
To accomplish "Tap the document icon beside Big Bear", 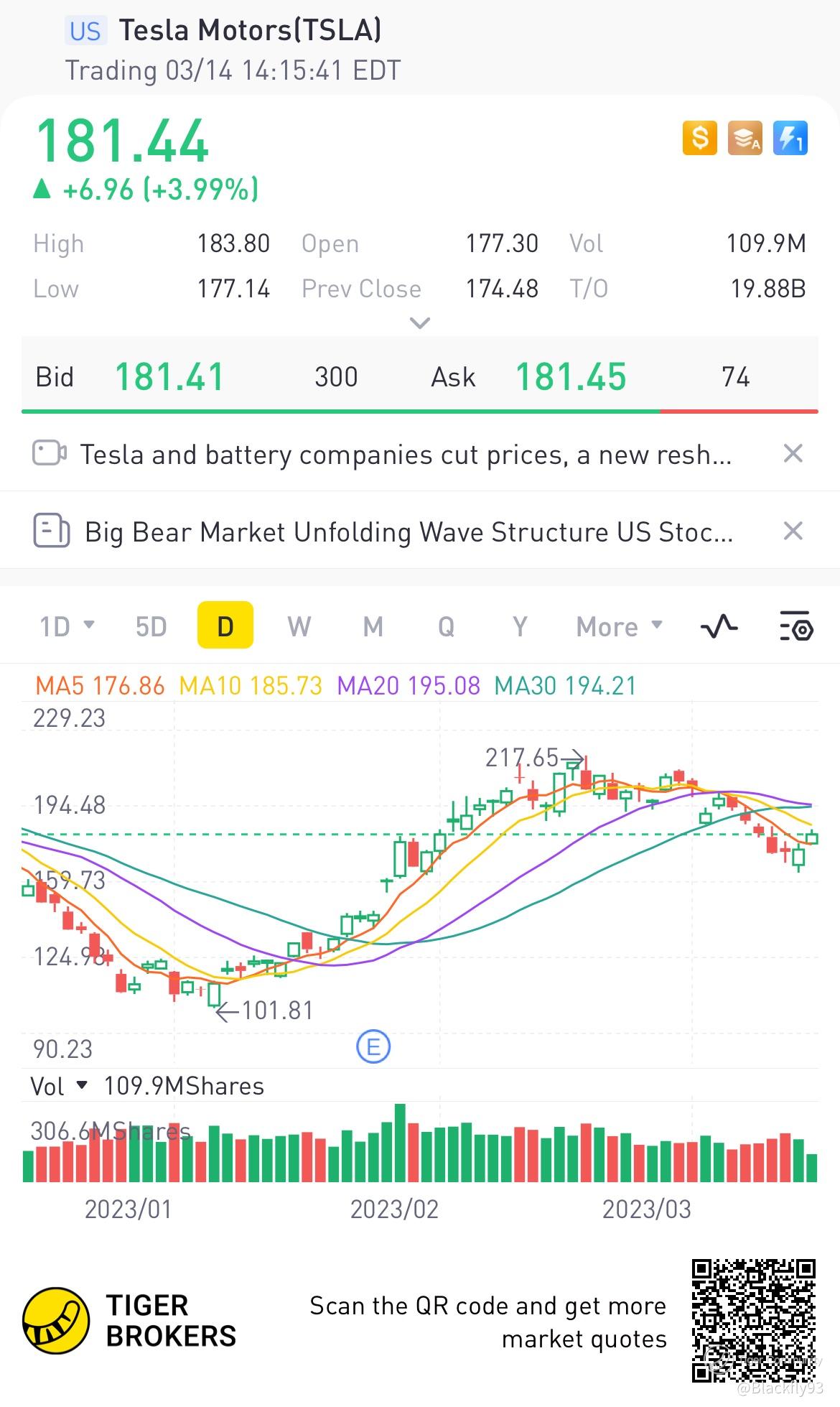I will [x=52, y=531].
